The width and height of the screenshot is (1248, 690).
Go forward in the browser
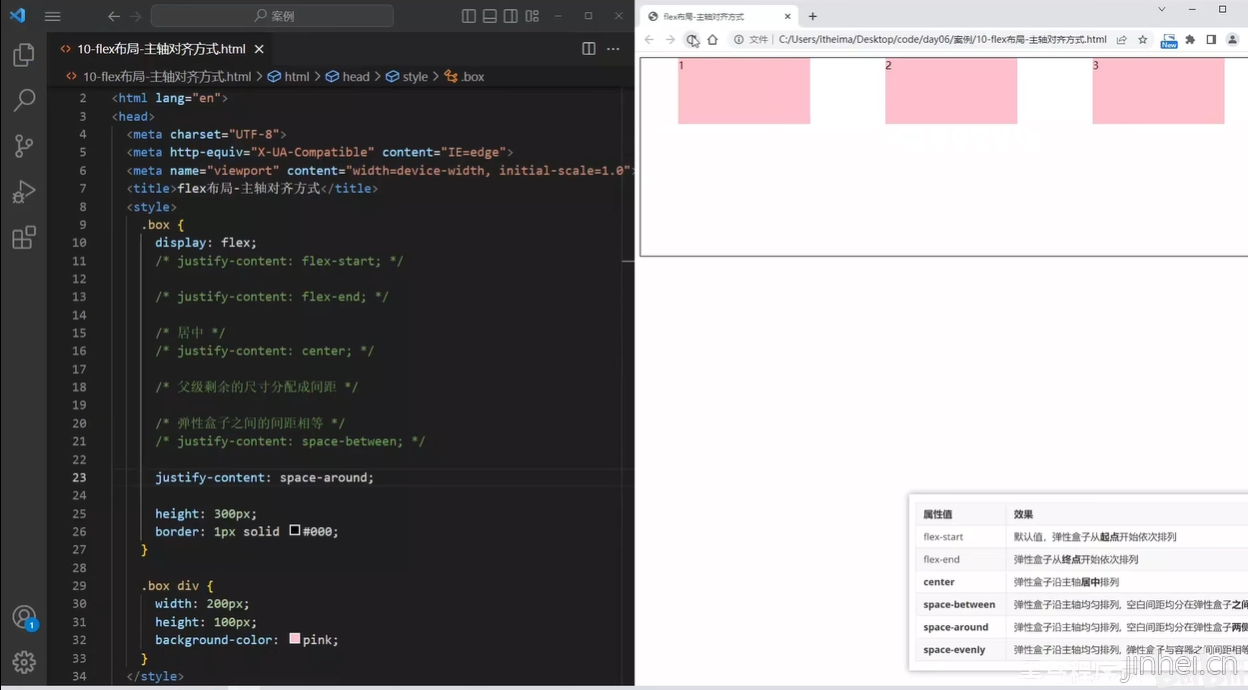(x=670, y=40)
